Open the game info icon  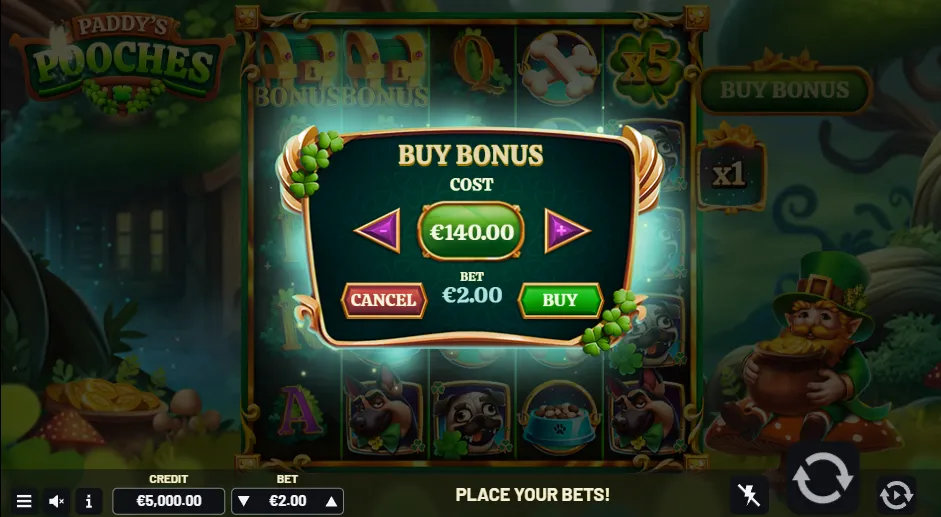(89, 501)
